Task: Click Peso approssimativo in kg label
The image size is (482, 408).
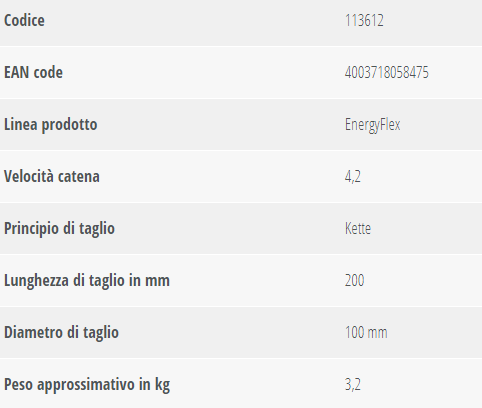Action: coord(87,385)
